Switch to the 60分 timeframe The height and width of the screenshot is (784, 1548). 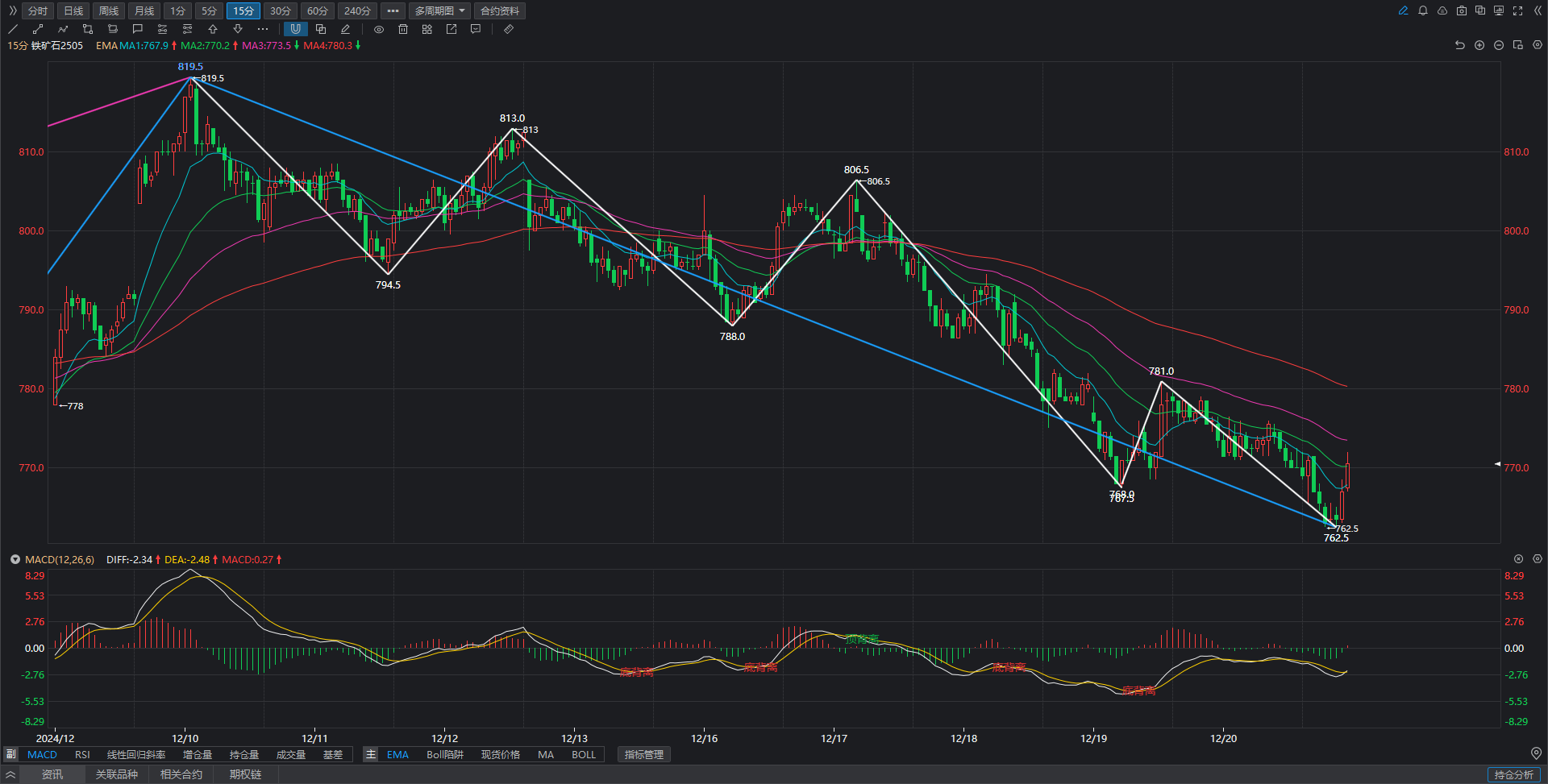coord(318,10)
